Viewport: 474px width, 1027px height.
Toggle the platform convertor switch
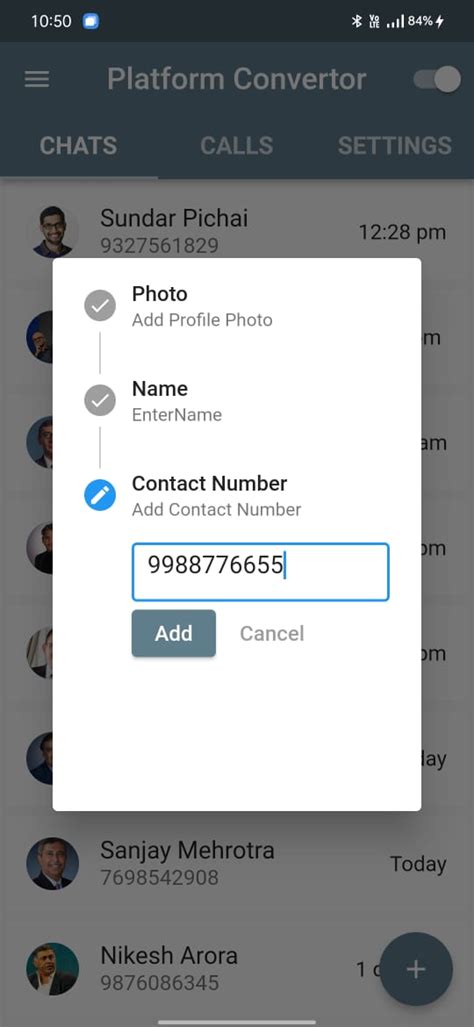pos(437,79)
